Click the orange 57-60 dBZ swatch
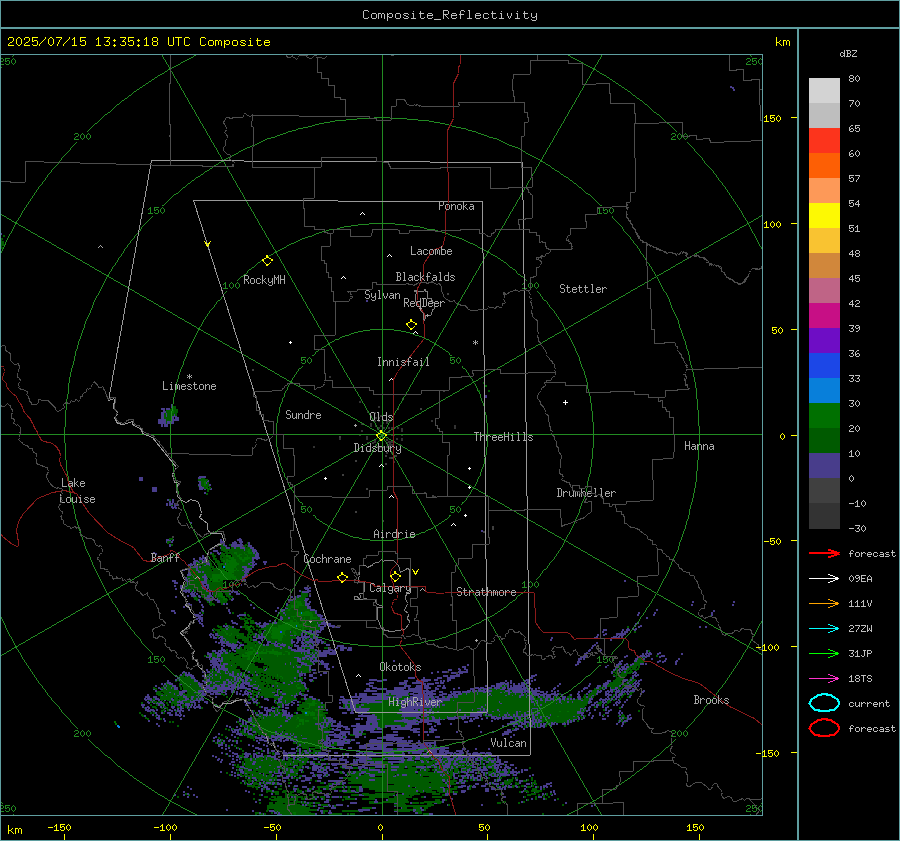Screen dimensions: 900x841 824,166
